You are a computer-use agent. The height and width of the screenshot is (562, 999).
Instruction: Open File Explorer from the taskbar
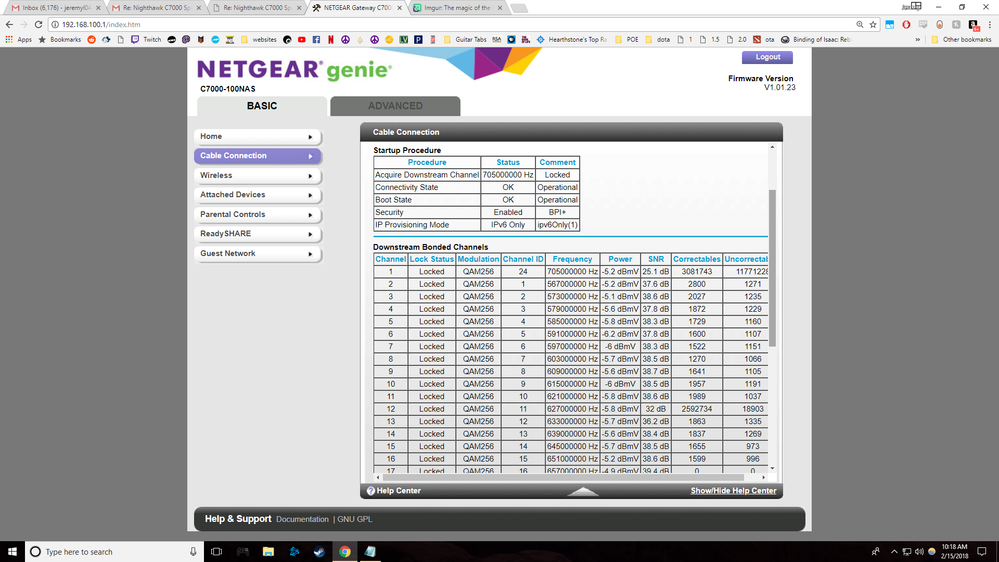coord(267,551)
